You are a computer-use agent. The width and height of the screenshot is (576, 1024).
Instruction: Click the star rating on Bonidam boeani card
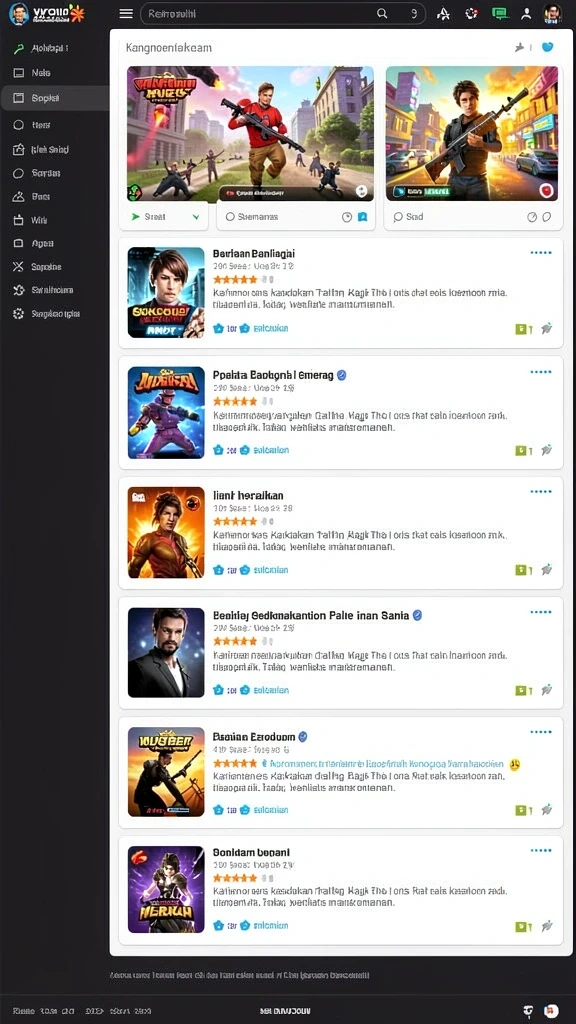pos(235,878)
